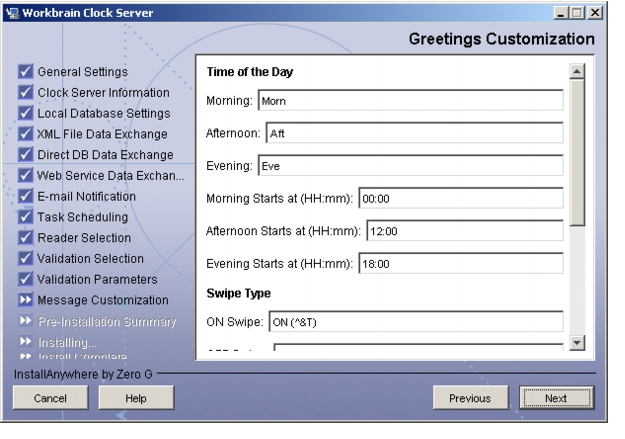Edit the Afternoon greeting field
This screenshot has width=625, height=439.
coord(415,133)
